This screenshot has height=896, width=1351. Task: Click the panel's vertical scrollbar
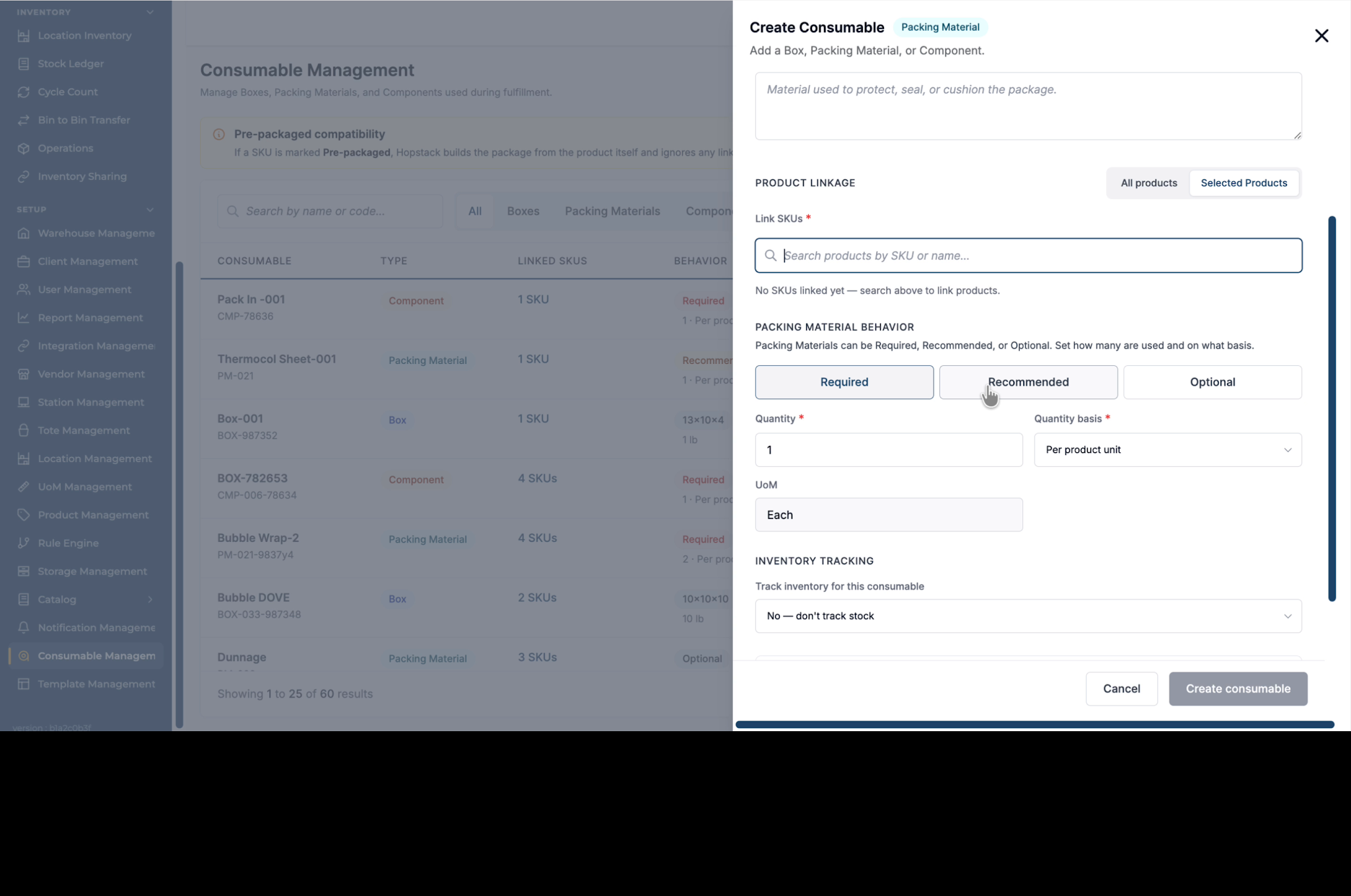(x=1332, y=409)
